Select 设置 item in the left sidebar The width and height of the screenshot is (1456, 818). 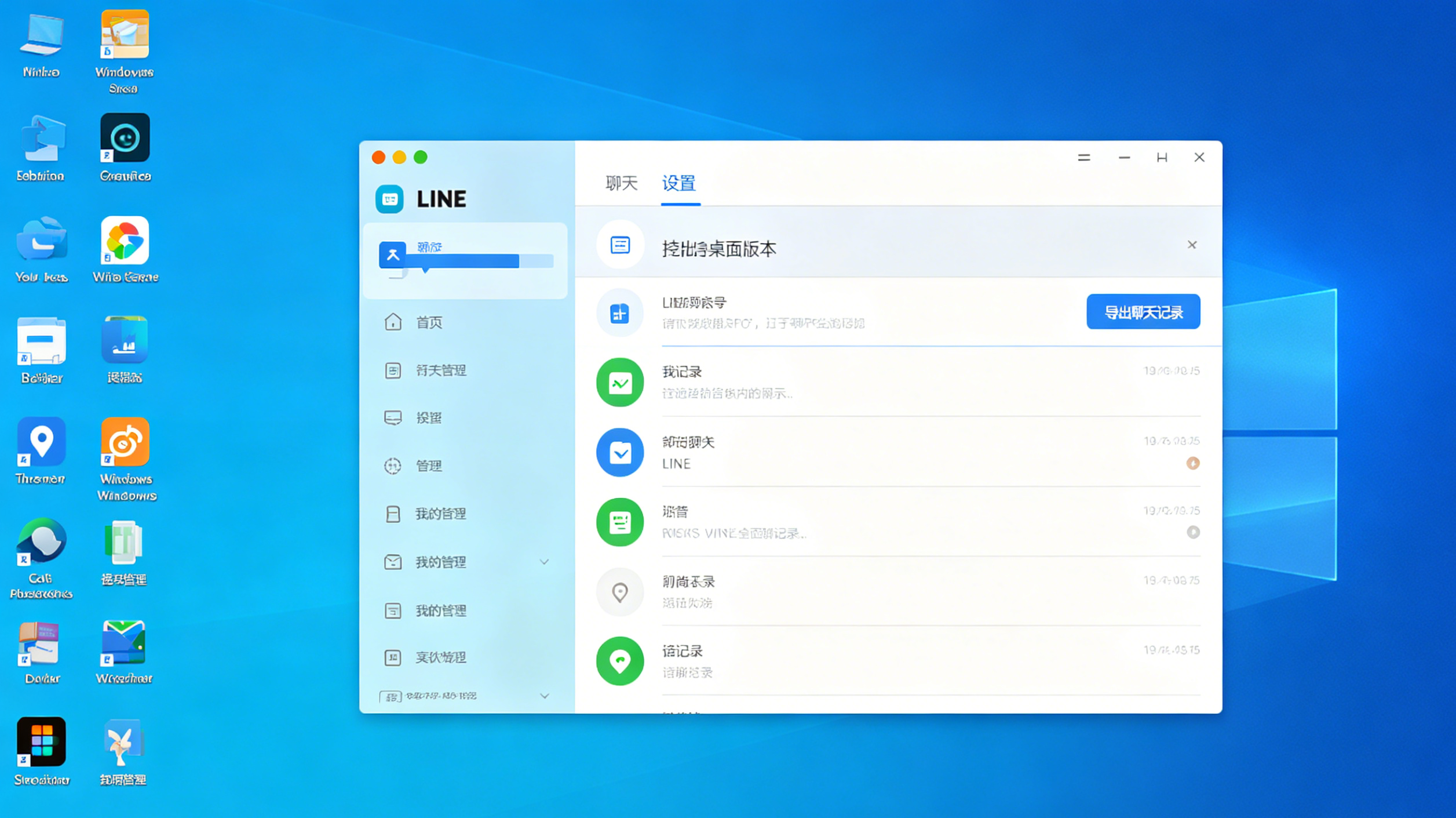point(429,418)
